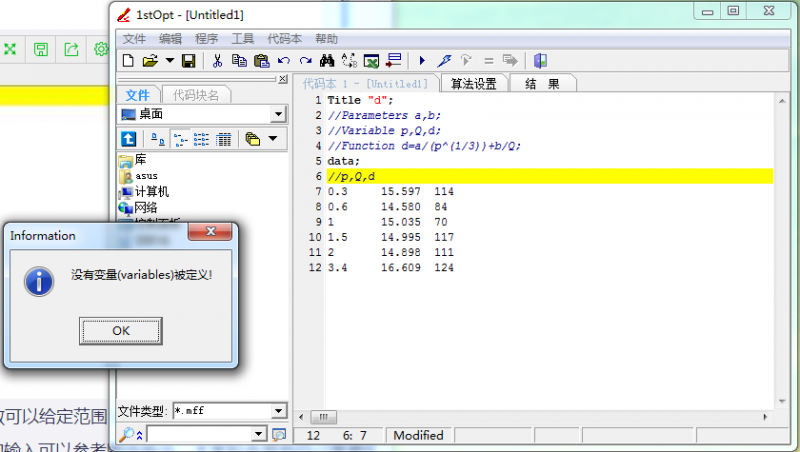Paste from clipboard using the paste icon
Screen dimensions: 800x452
pyautogui.click(x=261, y=61)
